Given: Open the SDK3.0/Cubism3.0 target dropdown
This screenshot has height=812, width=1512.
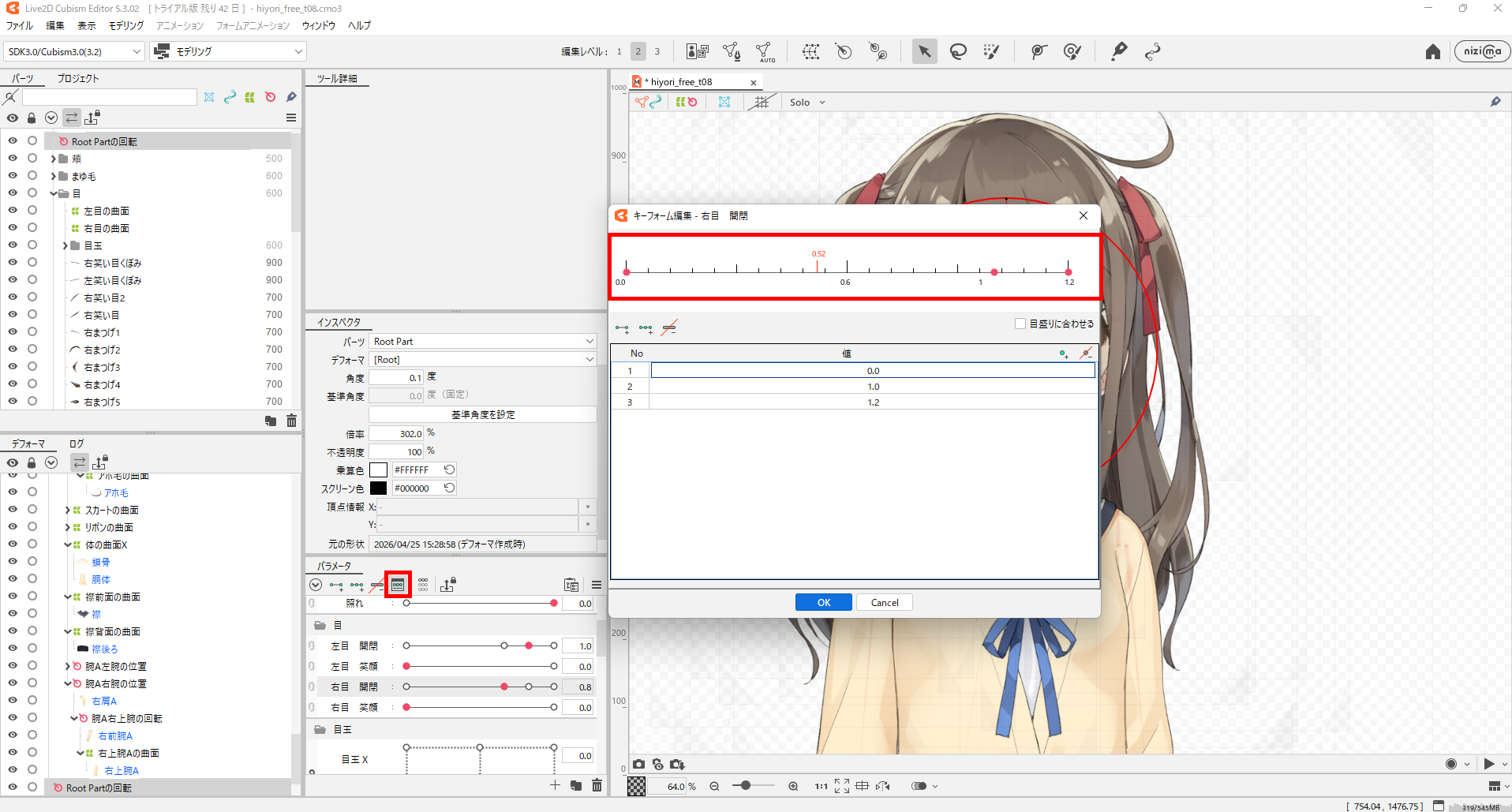Looking at the screenshot, I should [74, 51].
